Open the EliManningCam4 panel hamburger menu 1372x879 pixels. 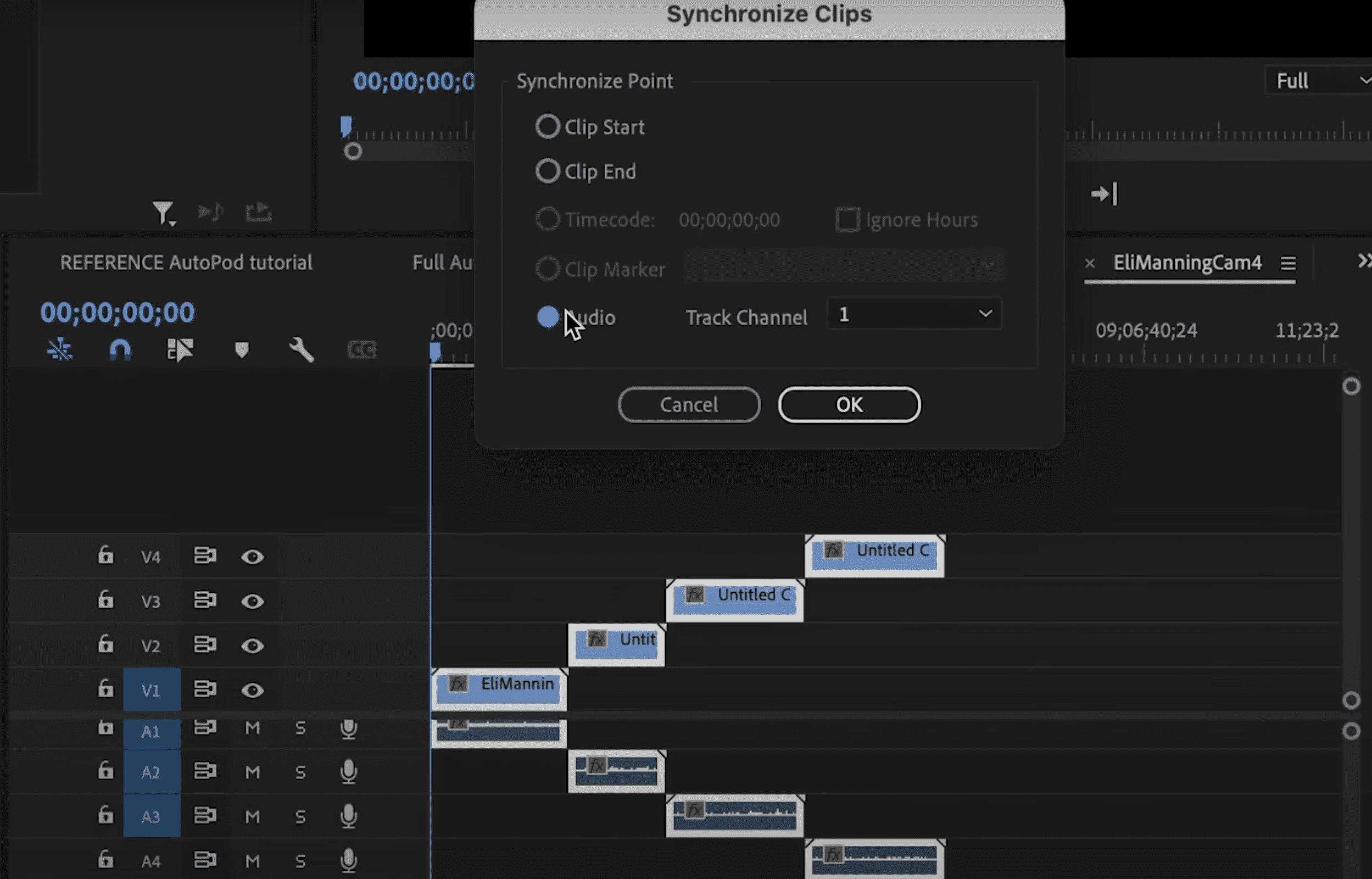pyautogui.click(x=1288, y=263)
